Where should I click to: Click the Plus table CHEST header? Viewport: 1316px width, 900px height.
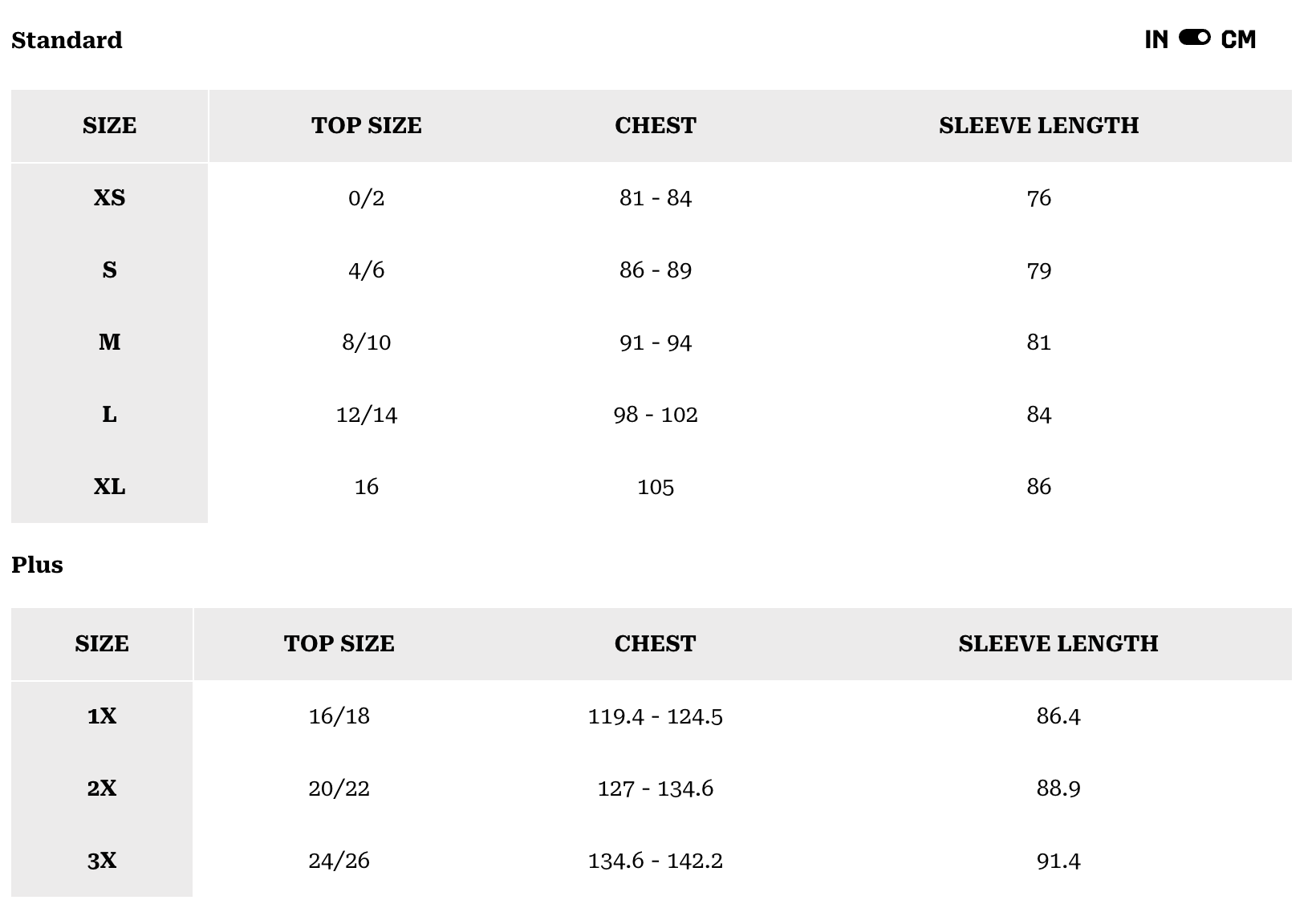coord(655,644)
